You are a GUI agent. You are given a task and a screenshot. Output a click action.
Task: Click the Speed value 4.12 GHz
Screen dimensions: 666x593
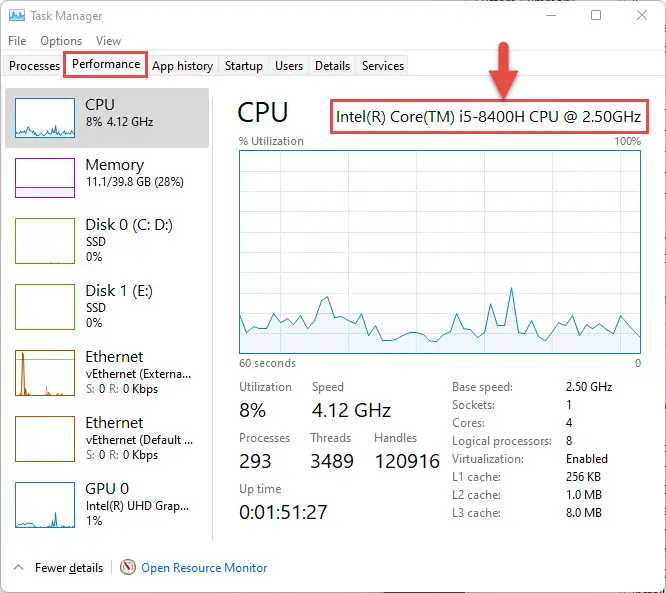pos(351,411)
